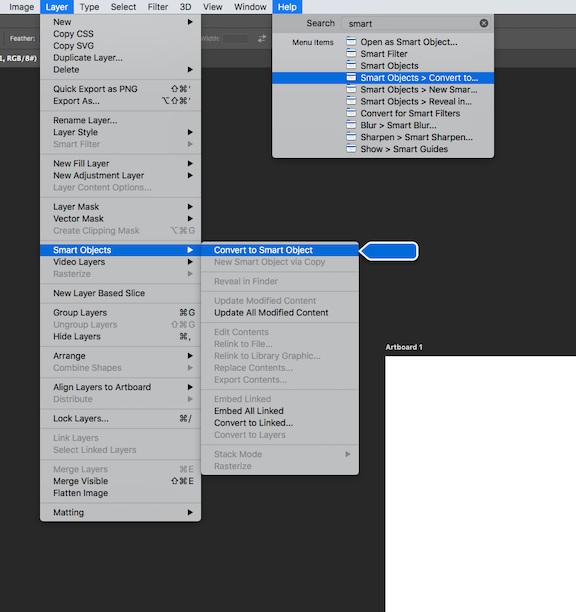Open the Window menu
Screen dimensions: 576x612
pyautogui.click(x=250, y=7)
